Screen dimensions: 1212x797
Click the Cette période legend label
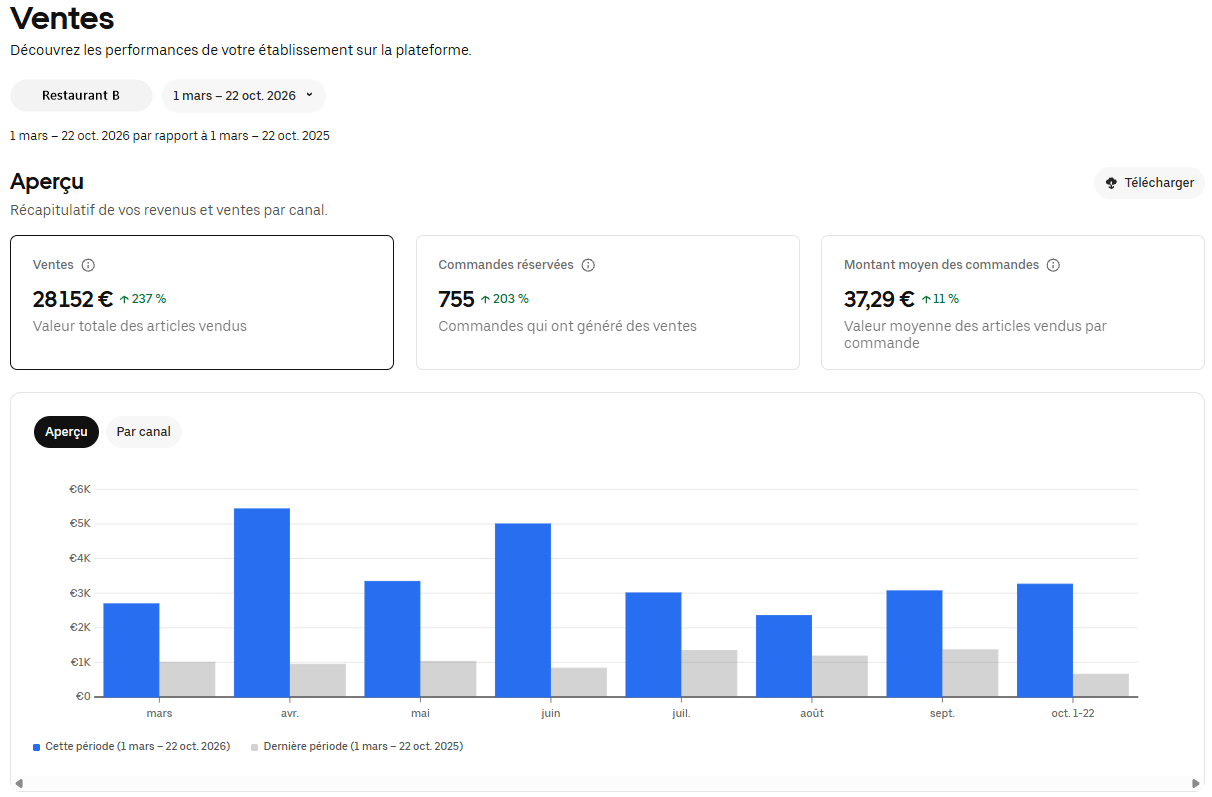138,747
